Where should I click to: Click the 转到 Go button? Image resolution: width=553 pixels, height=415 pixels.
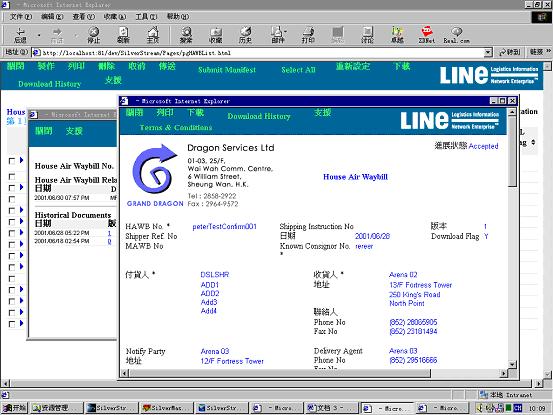point(510,53)
